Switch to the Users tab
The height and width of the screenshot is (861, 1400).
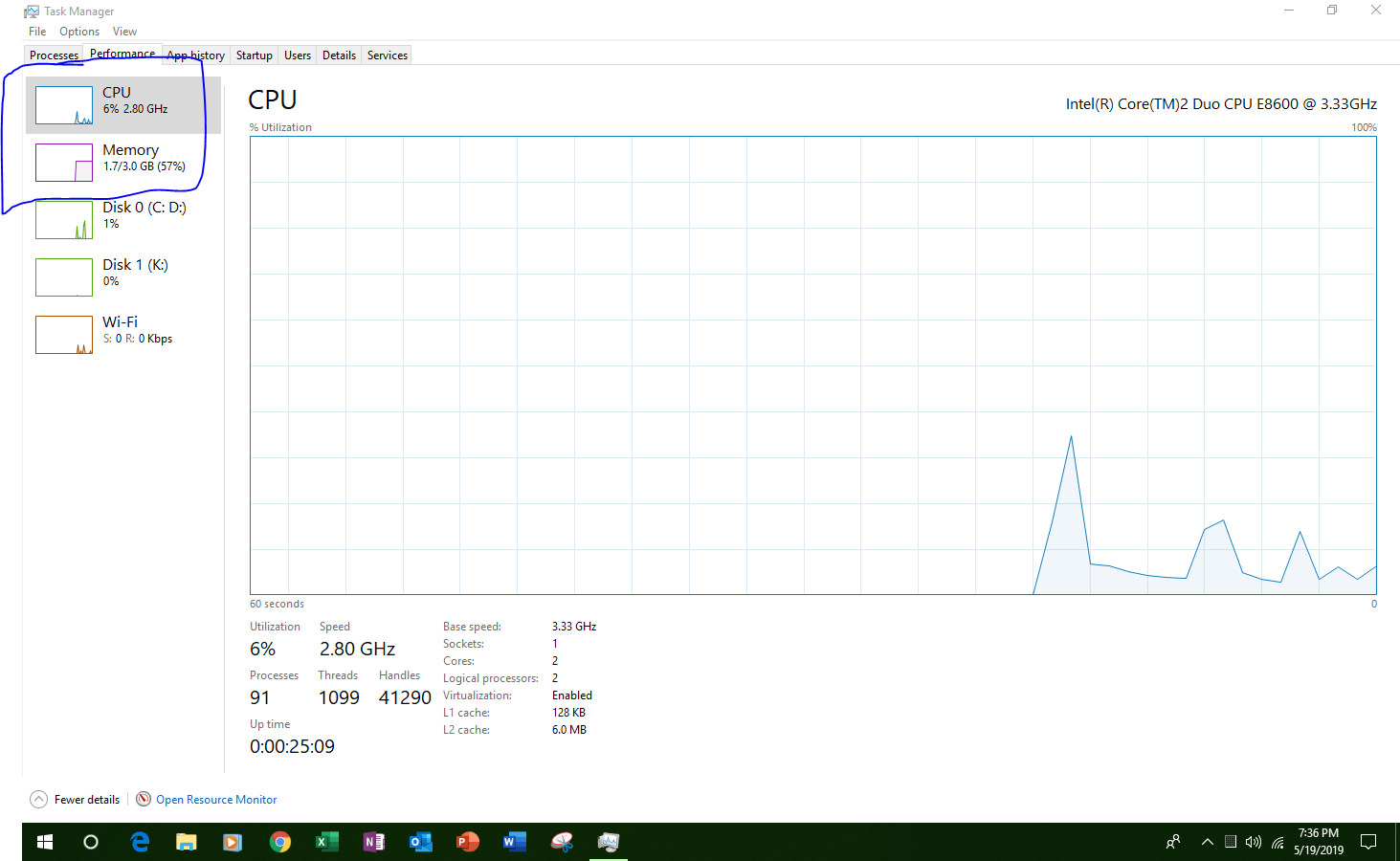click(298, 55)
